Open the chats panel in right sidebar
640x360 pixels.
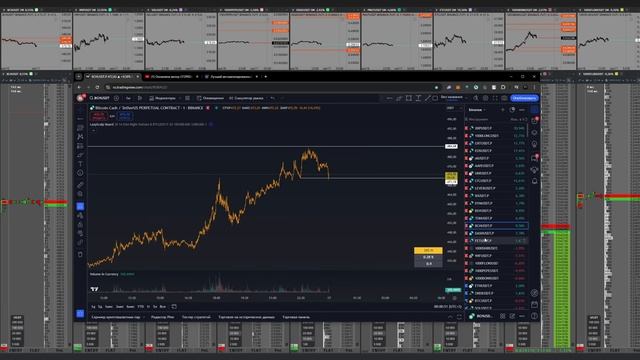[535, 158]
